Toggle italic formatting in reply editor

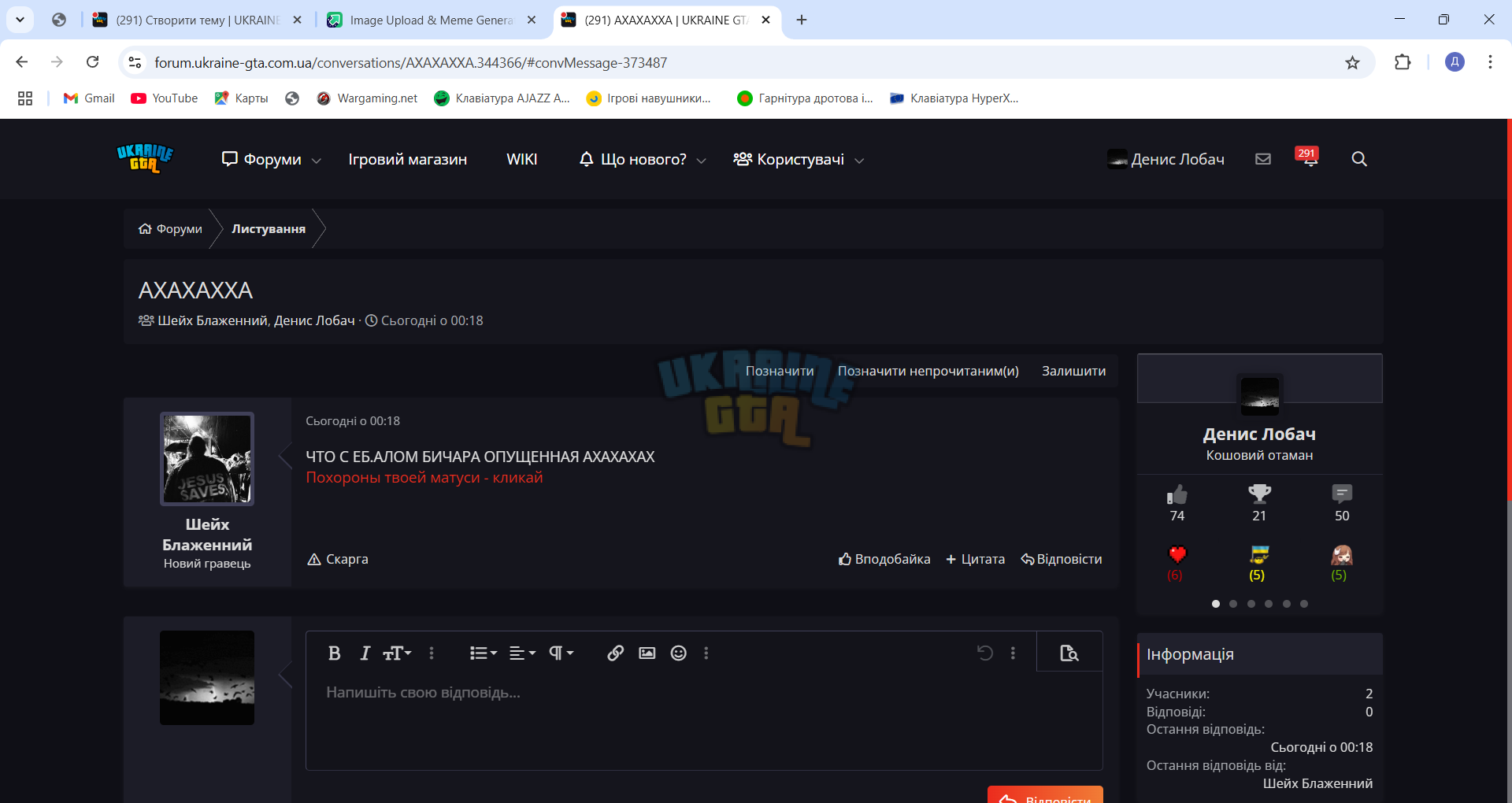(x=365, y=653)
